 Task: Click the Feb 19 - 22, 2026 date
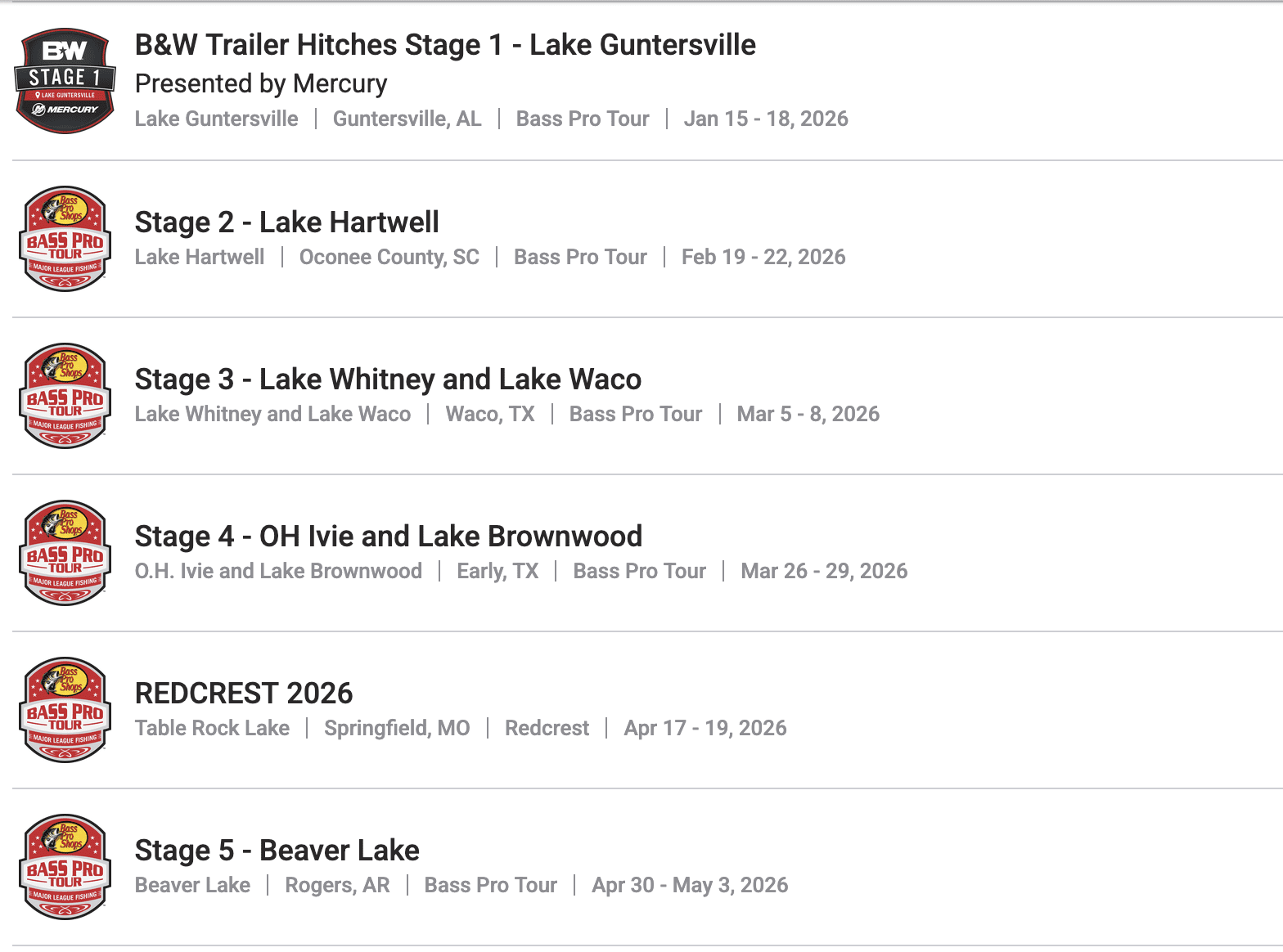763,258
